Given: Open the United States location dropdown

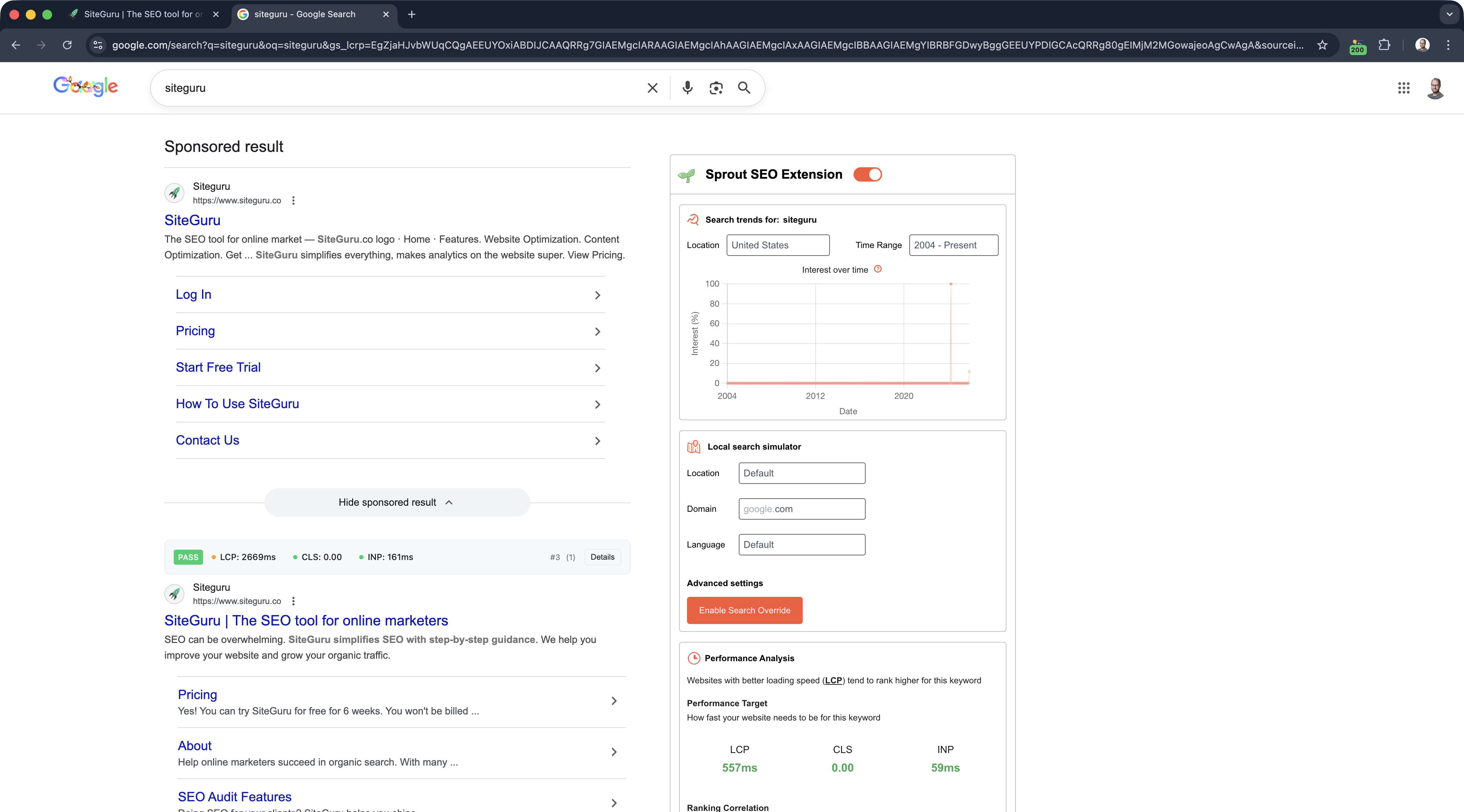Looking at the screenshot, I should (x=777, y=245).
